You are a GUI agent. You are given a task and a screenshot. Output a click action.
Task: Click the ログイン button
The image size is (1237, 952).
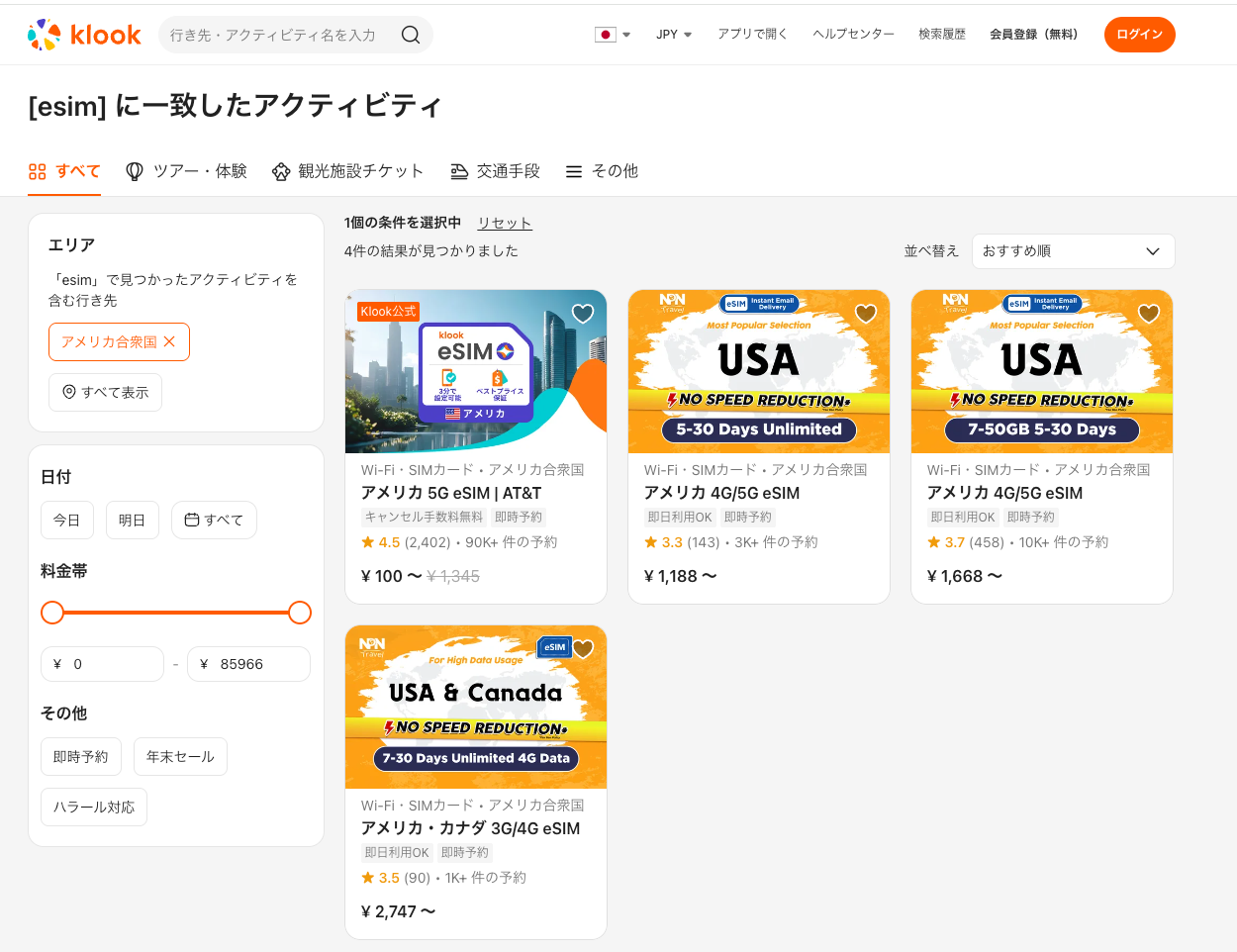[1140, 35]
